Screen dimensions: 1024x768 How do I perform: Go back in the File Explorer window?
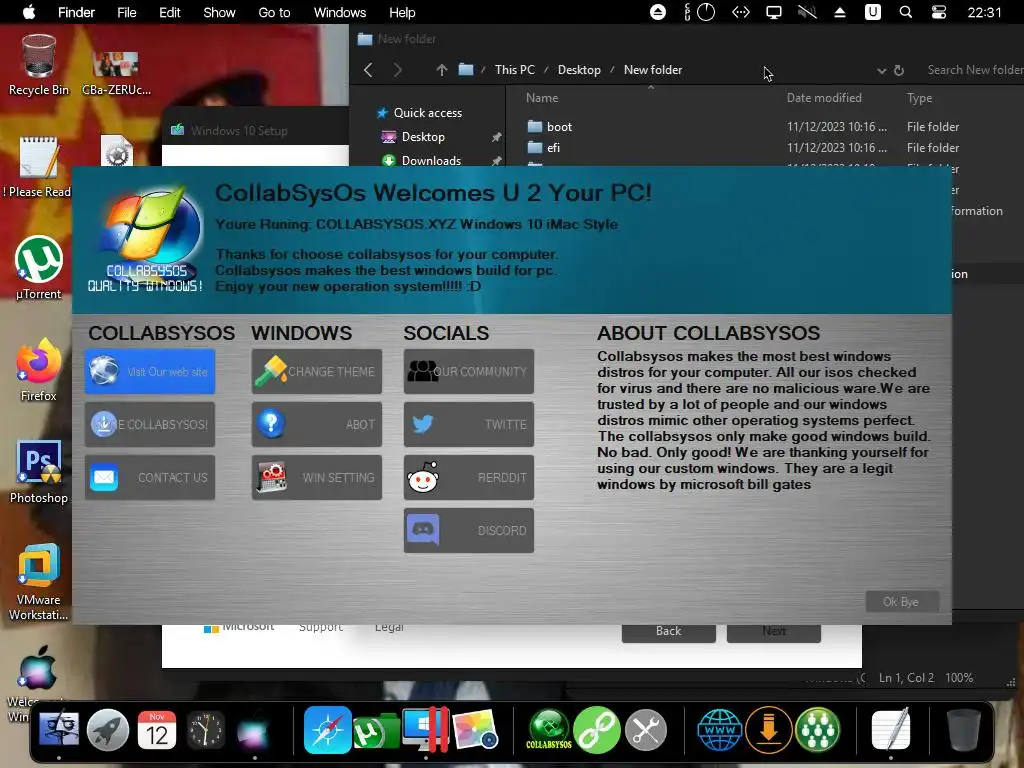368,70
